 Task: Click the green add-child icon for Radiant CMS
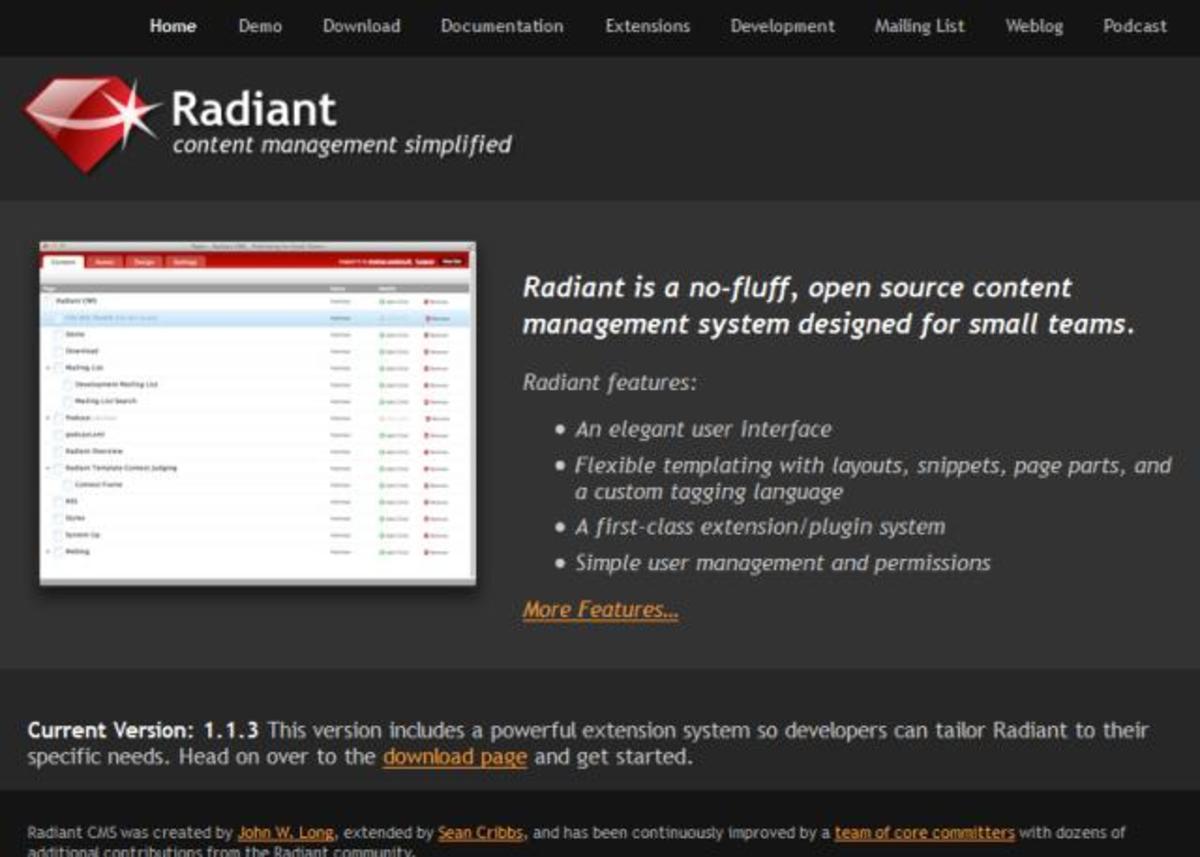coord(389,301)
